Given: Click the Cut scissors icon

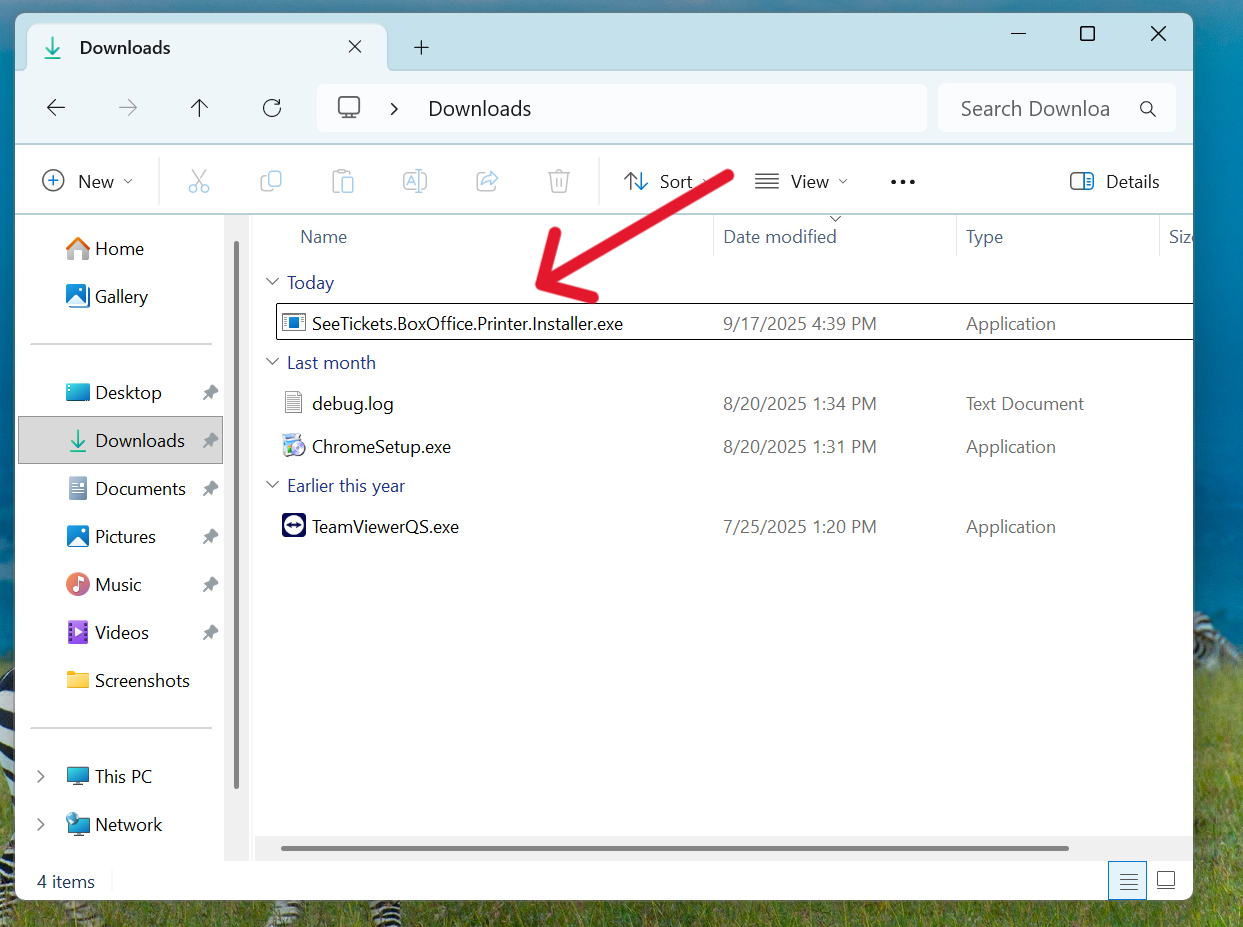Looking at the screenshot, I should click(198, 181).
